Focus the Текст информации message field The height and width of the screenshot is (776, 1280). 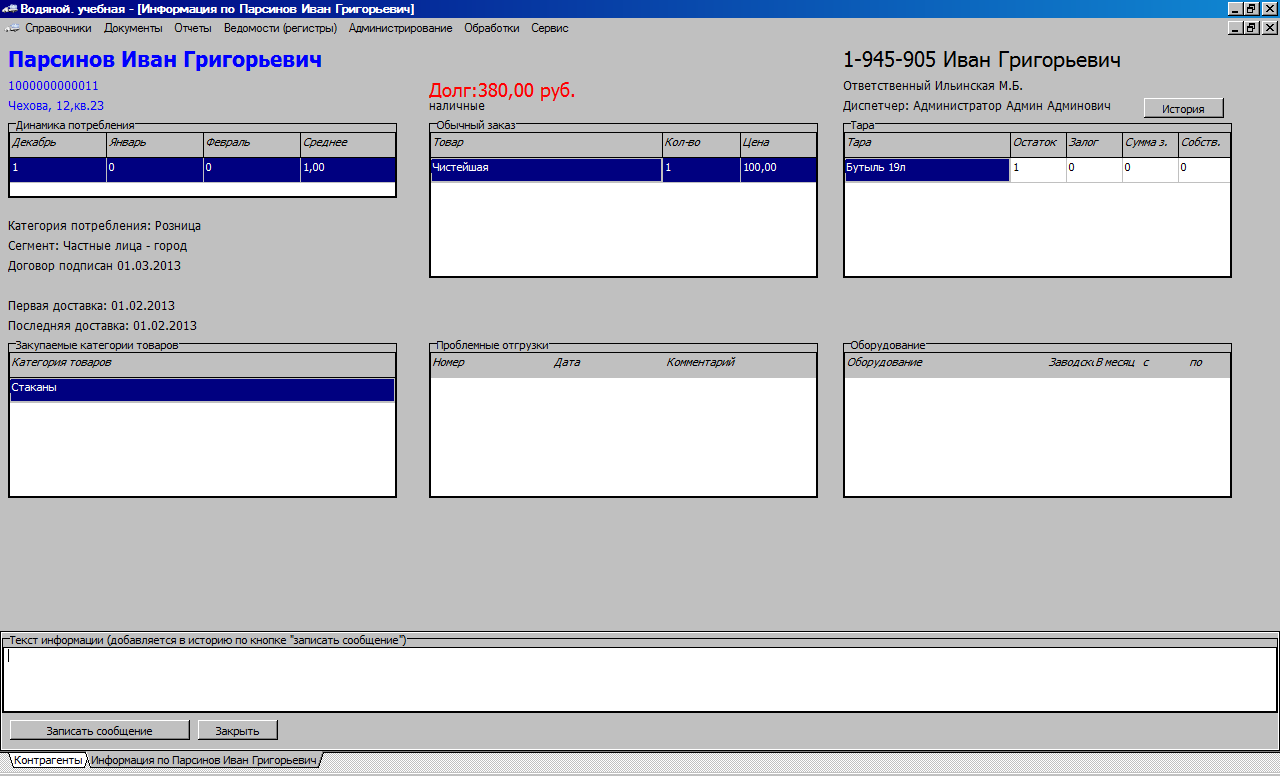[640, 679]
